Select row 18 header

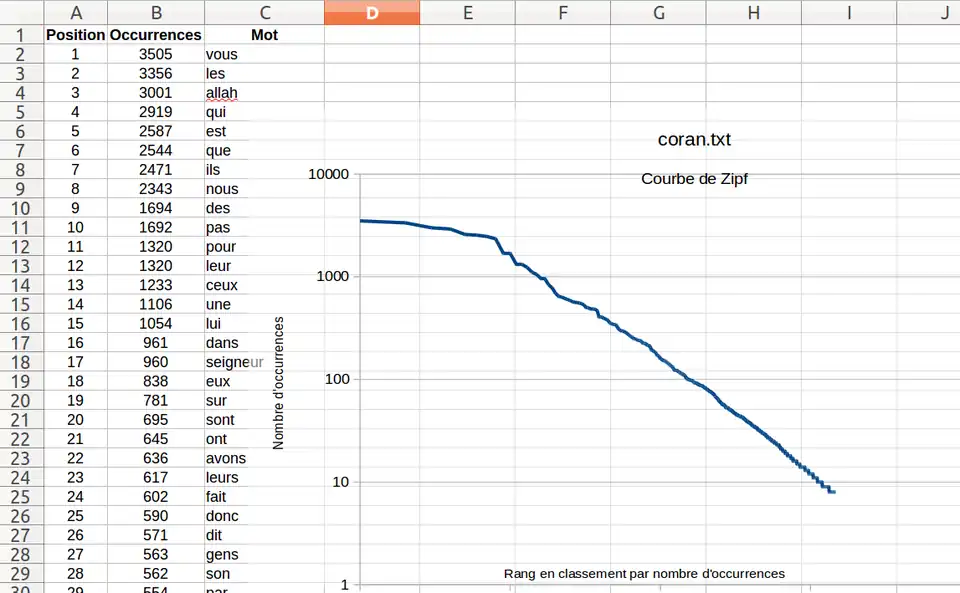pyautogui.click(x=21, y=362)
